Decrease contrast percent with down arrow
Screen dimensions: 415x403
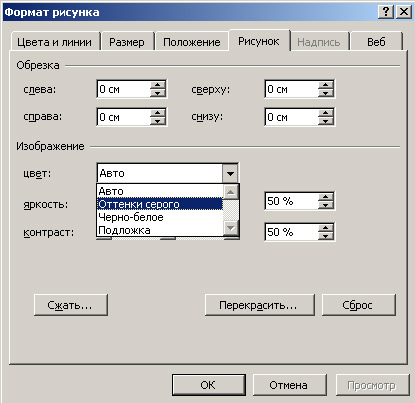click(326, 236)
